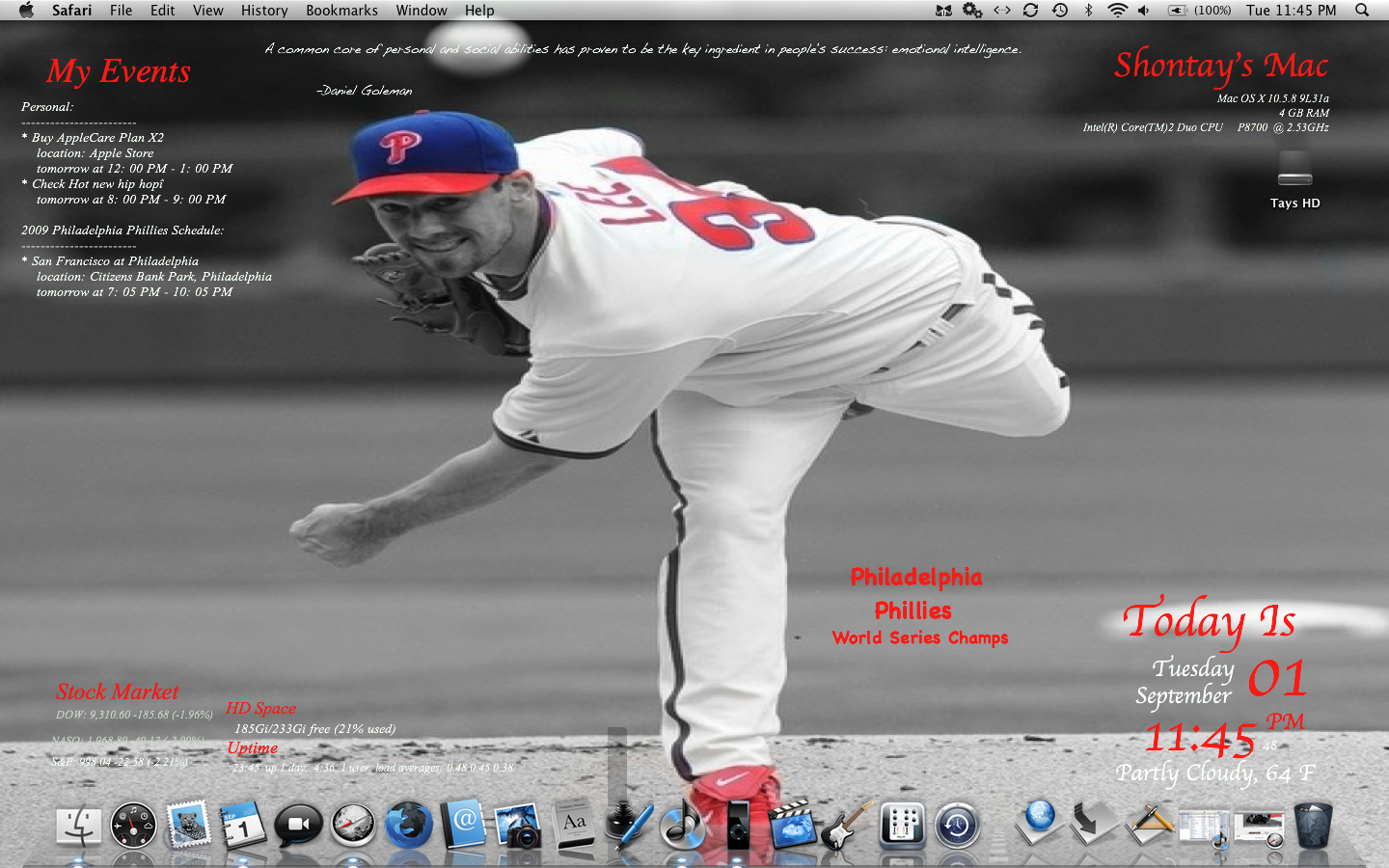Image resolution: width=1389 pixels, height=868 pixels.
Task: Open Time Machine icon in Dock
Action: click(x=958, y=827)
